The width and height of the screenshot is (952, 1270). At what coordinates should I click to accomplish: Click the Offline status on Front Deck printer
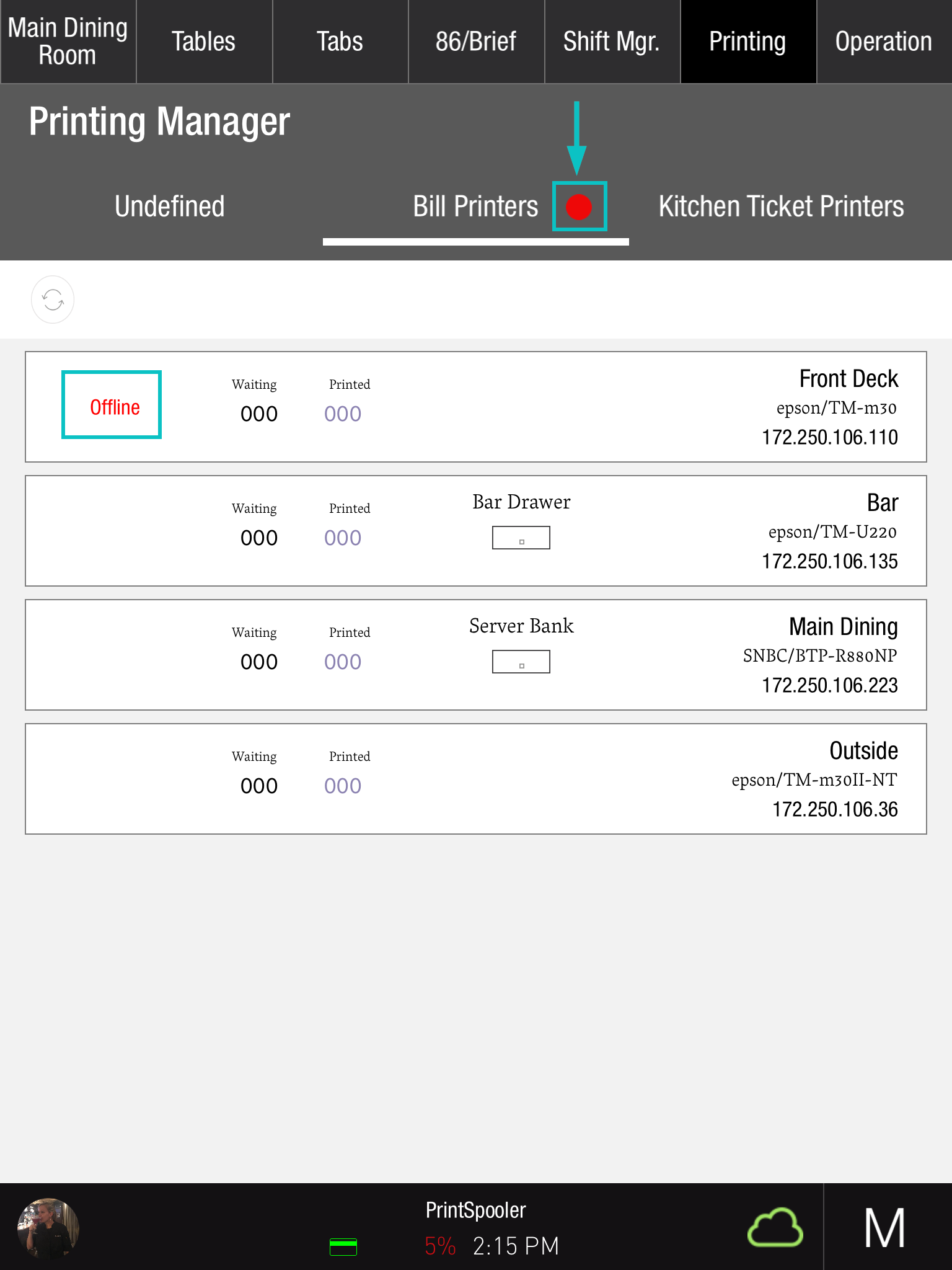[x=115, y=407]
